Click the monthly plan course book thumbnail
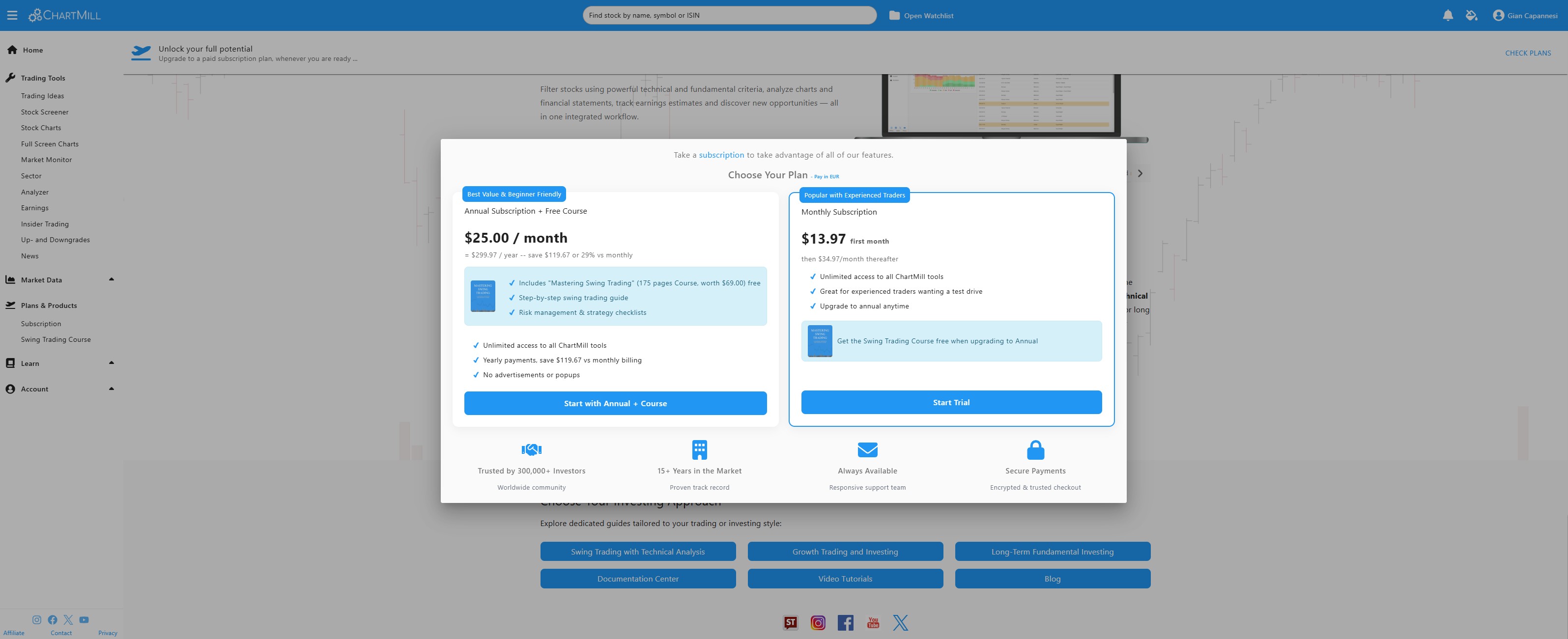The width and height of the screenshot is (1568, 639). click(820, 341)
